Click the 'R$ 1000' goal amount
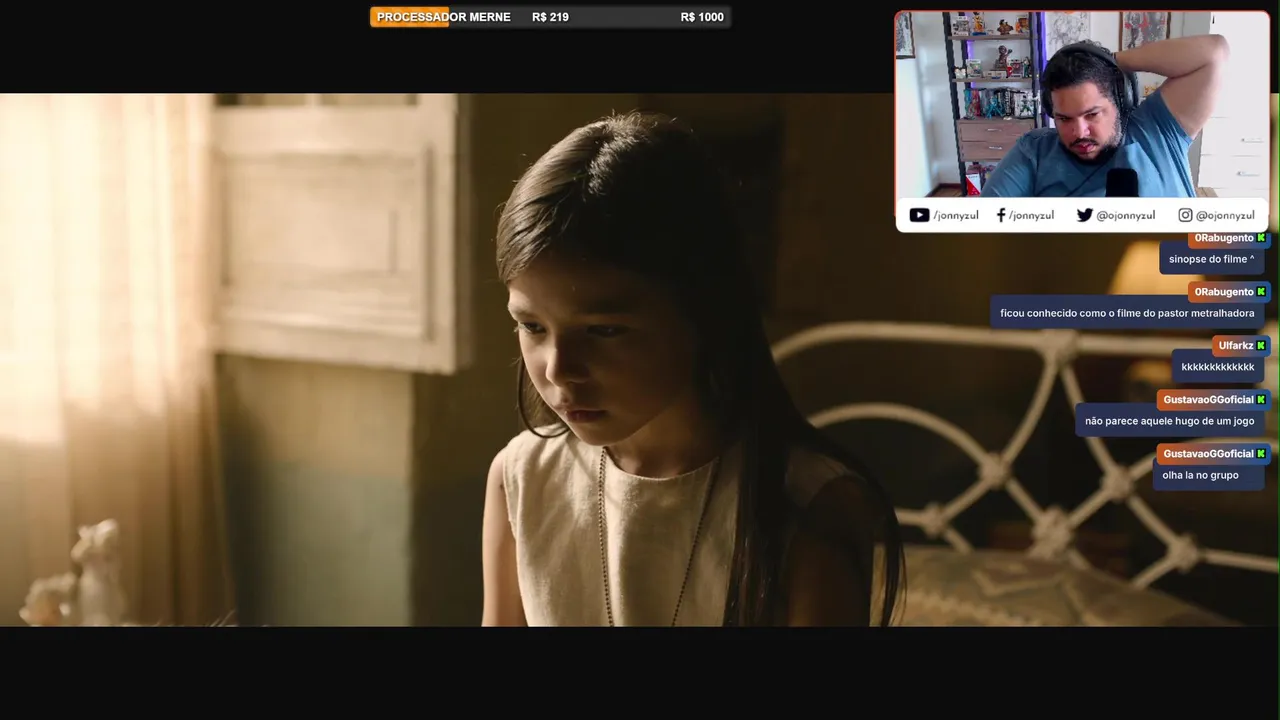 [x=702, y=17]
